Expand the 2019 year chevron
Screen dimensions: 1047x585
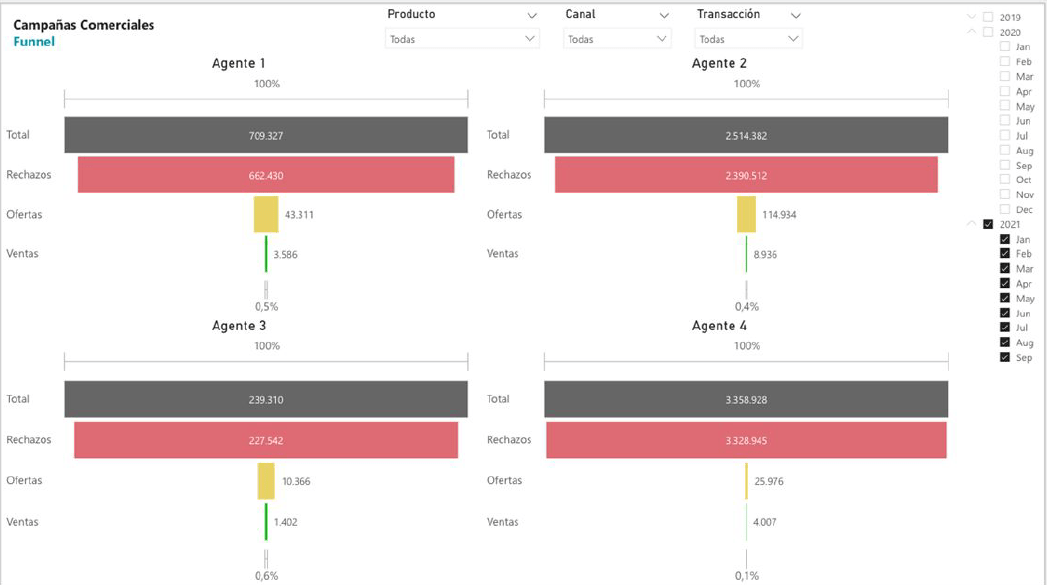[971, 17]
